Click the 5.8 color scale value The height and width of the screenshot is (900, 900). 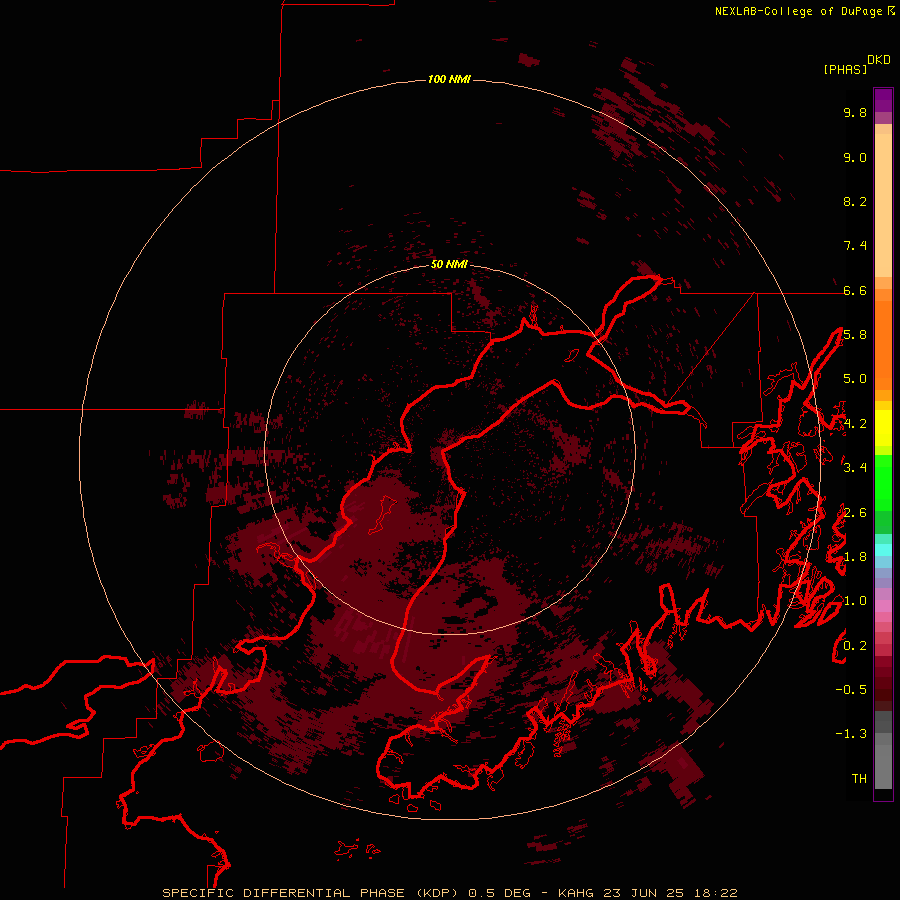coord(855,335)
